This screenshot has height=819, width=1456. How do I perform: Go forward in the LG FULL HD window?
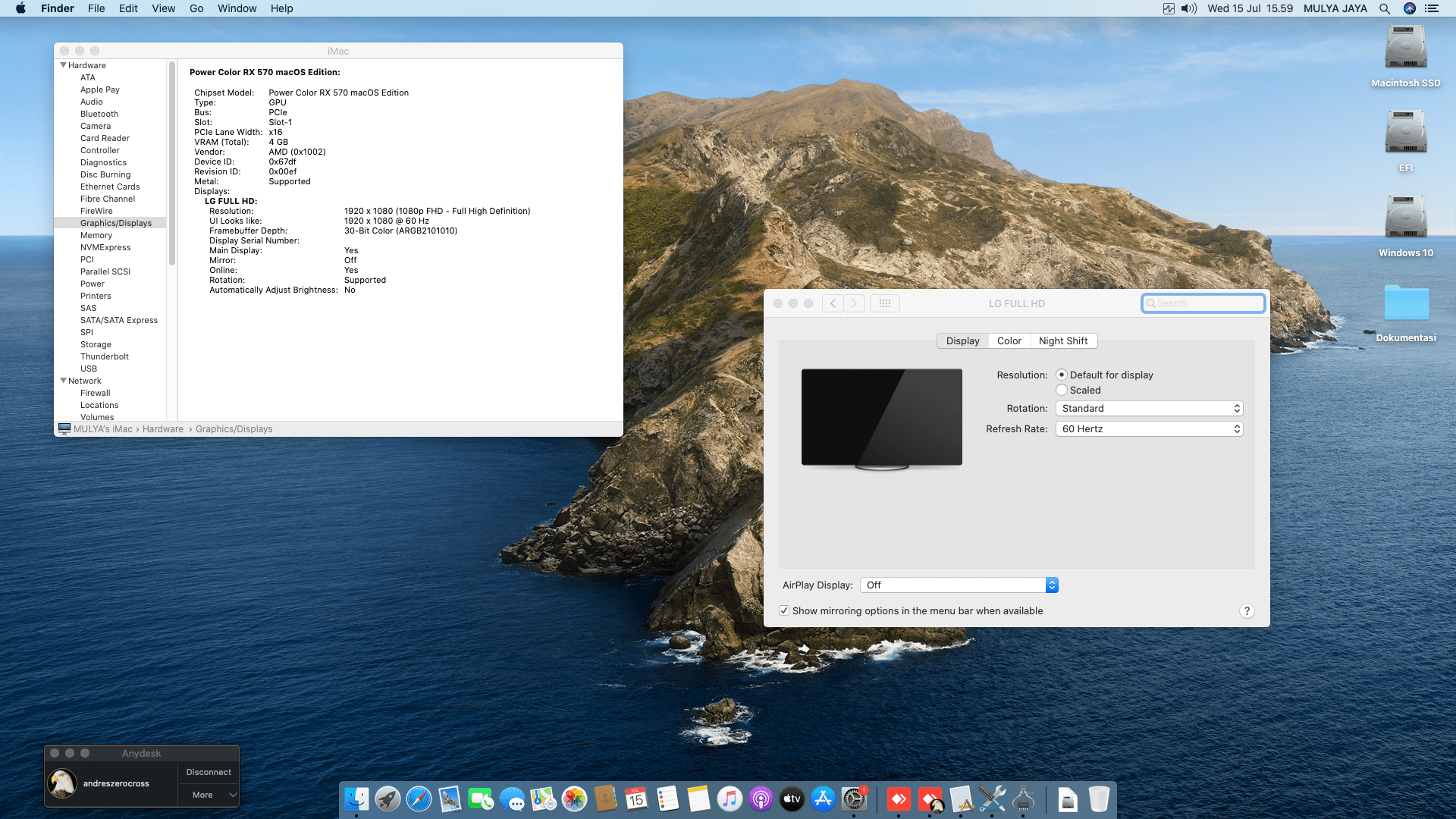click(855, 303)
